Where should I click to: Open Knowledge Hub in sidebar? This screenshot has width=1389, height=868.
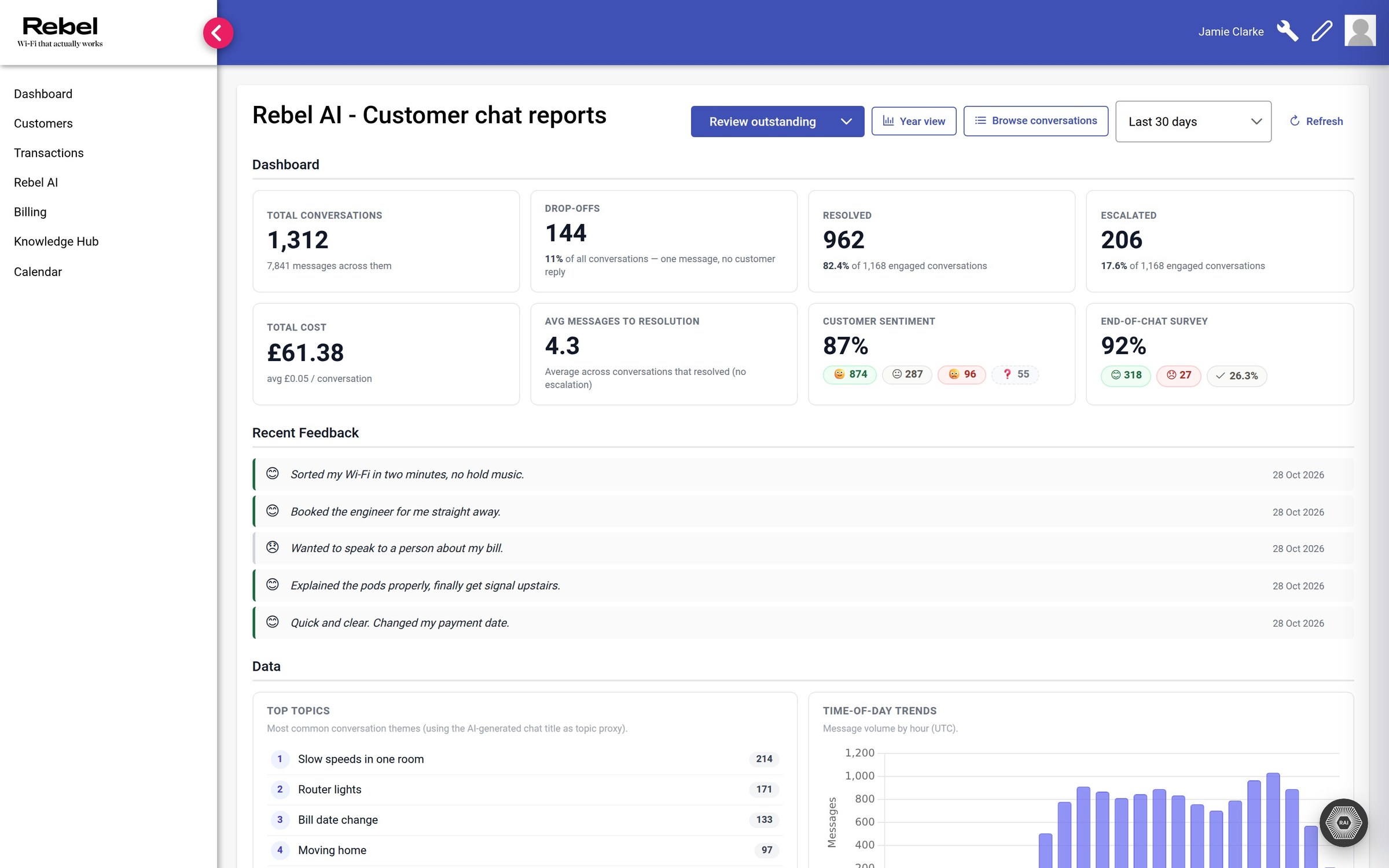tap(56, 241)
